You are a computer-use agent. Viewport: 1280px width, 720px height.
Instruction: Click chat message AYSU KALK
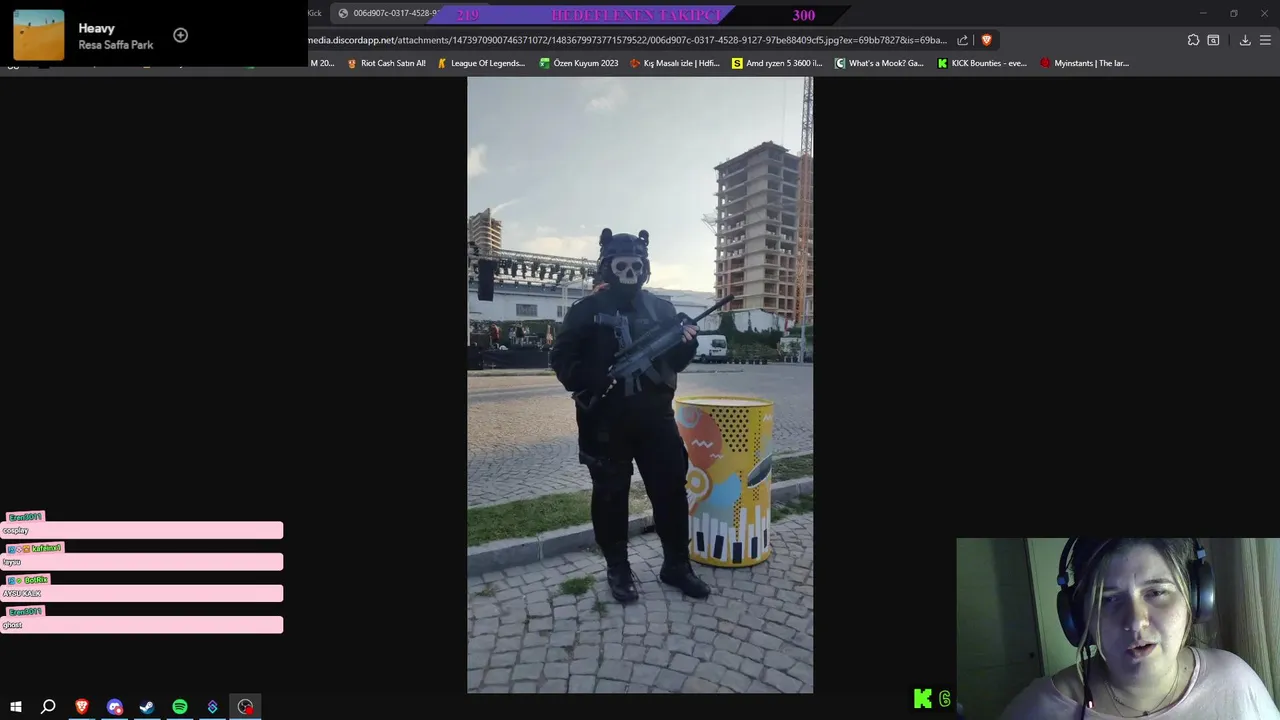click(x=141, y=594)
